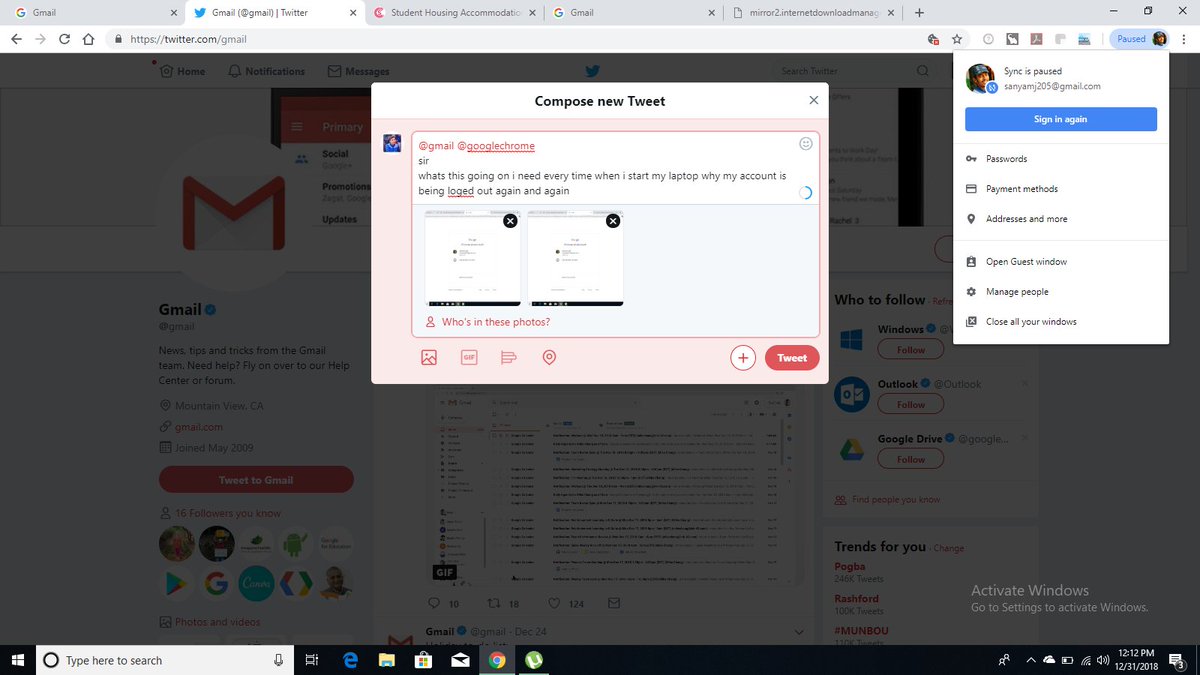Open Payment methods from profile menu
This screenshot has height=675, width=1200.
pyautogui.click(x=1060, y=189)
